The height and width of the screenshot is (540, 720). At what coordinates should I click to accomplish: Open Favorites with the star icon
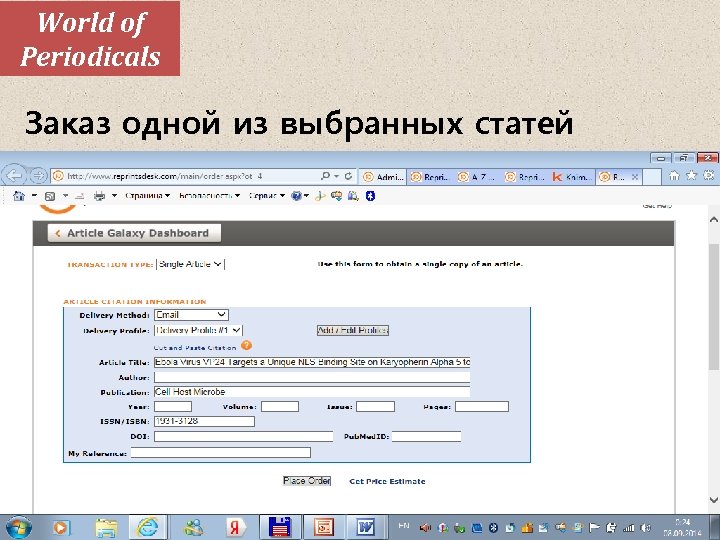tap(691, 175)
